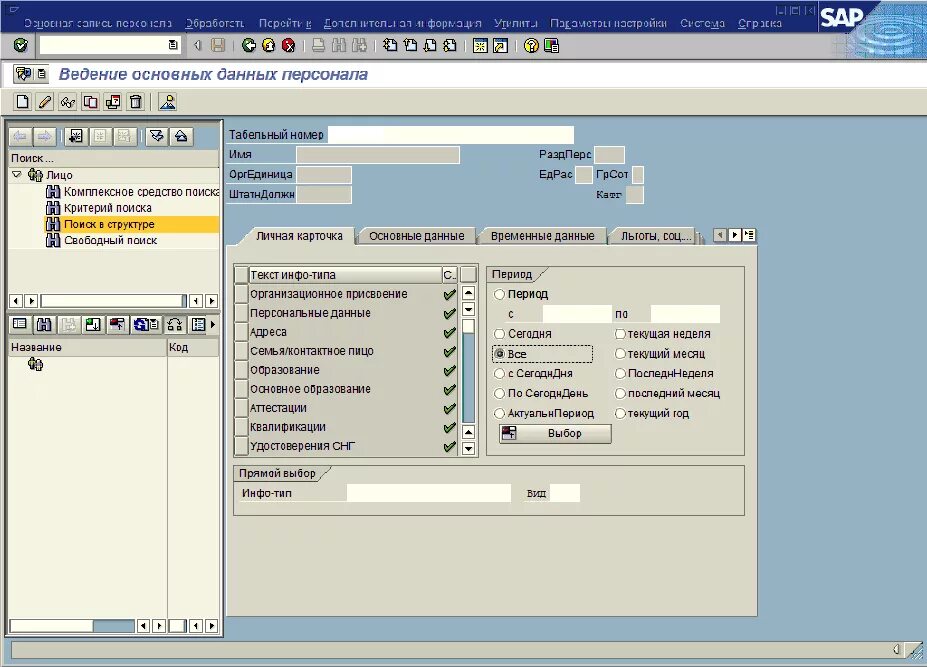Click the Overview mountain picture icon
Image resolution: width=927 pixels, height=667 pixels.
(167, 102)
